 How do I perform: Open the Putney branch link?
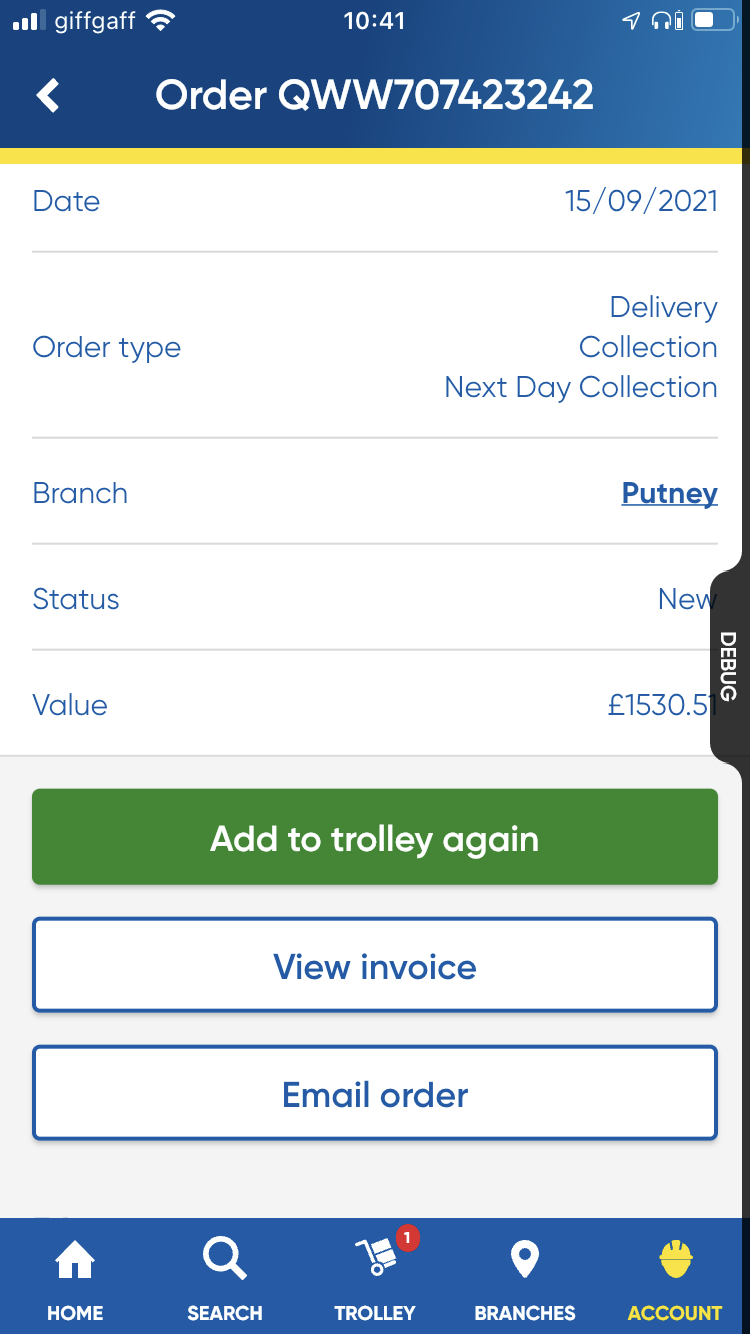(669, 493)
